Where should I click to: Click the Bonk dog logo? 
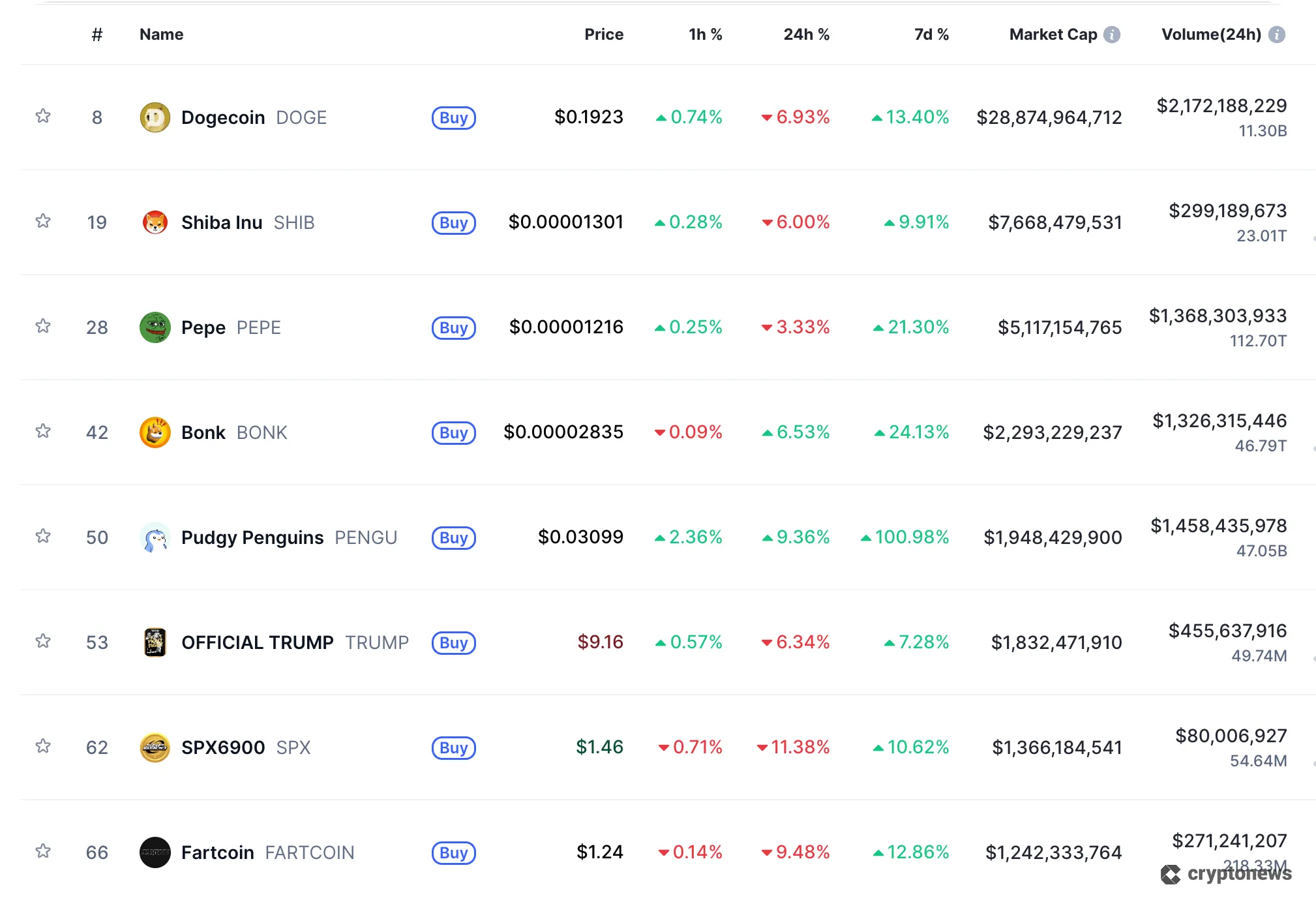[x=155, y=432]
